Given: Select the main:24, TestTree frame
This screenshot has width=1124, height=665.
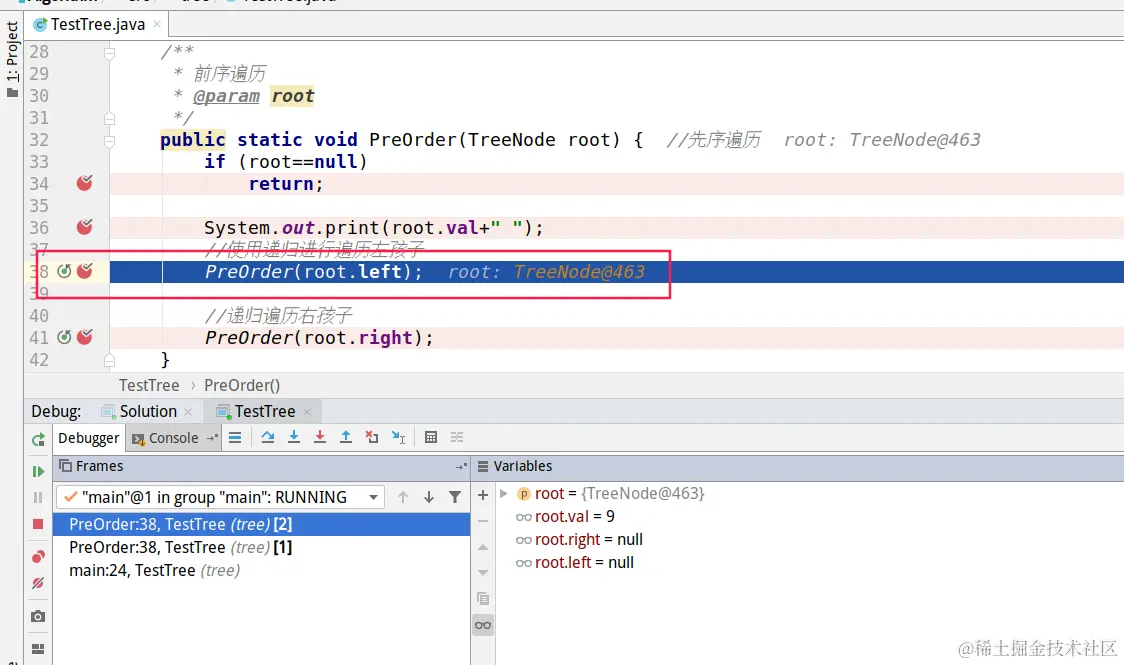Looking at the screenshot, I should coord(262,570).
